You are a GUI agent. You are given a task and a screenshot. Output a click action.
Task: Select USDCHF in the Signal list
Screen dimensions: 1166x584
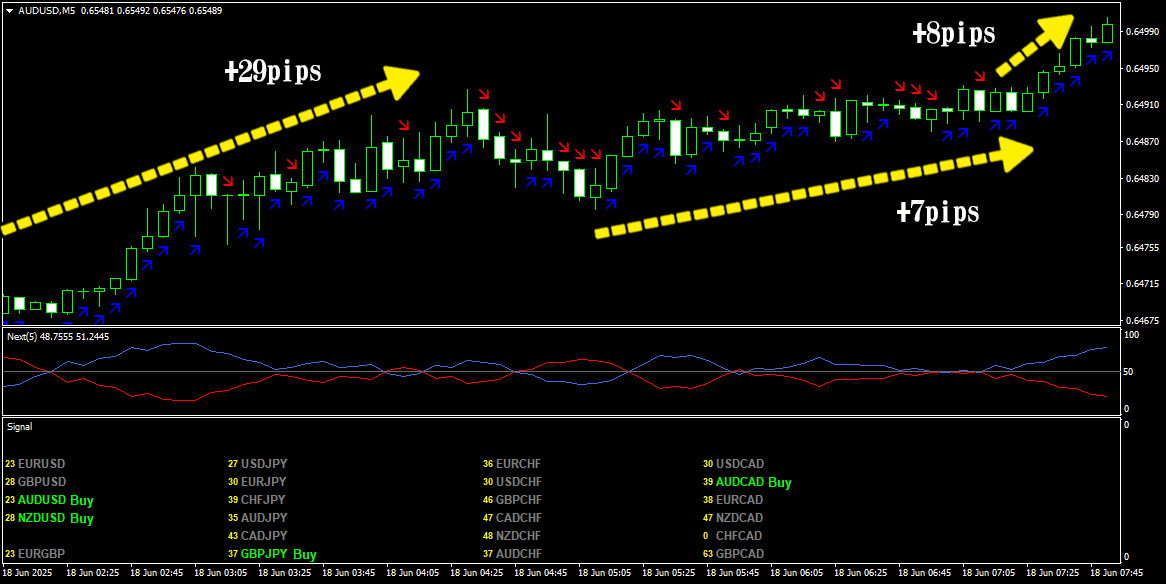coord(519,482)
